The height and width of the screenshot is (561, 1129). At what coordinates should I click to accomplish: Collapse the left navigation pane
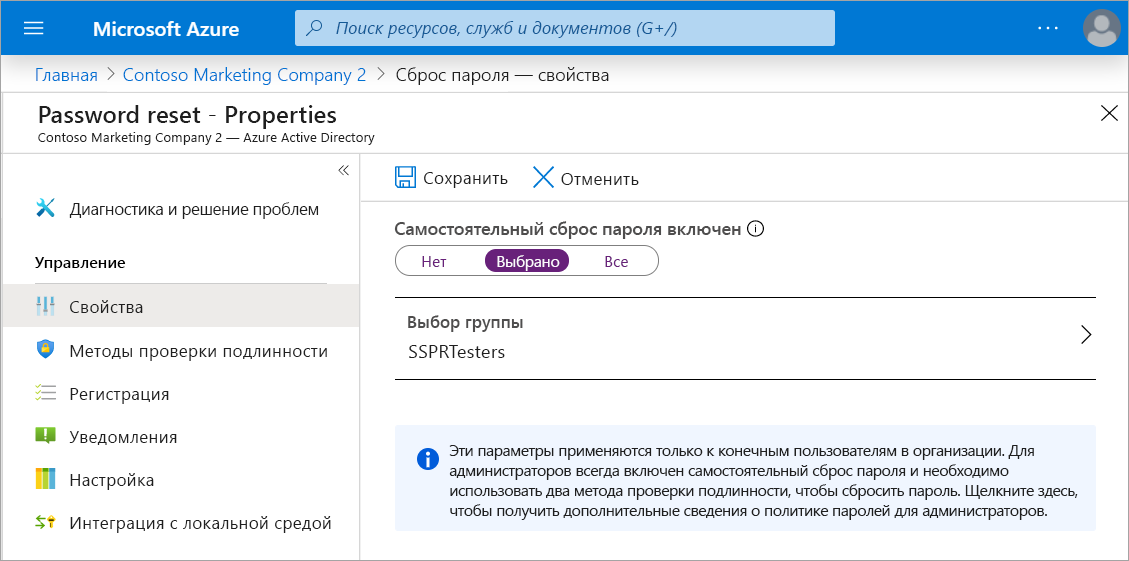tap(343, 170)
